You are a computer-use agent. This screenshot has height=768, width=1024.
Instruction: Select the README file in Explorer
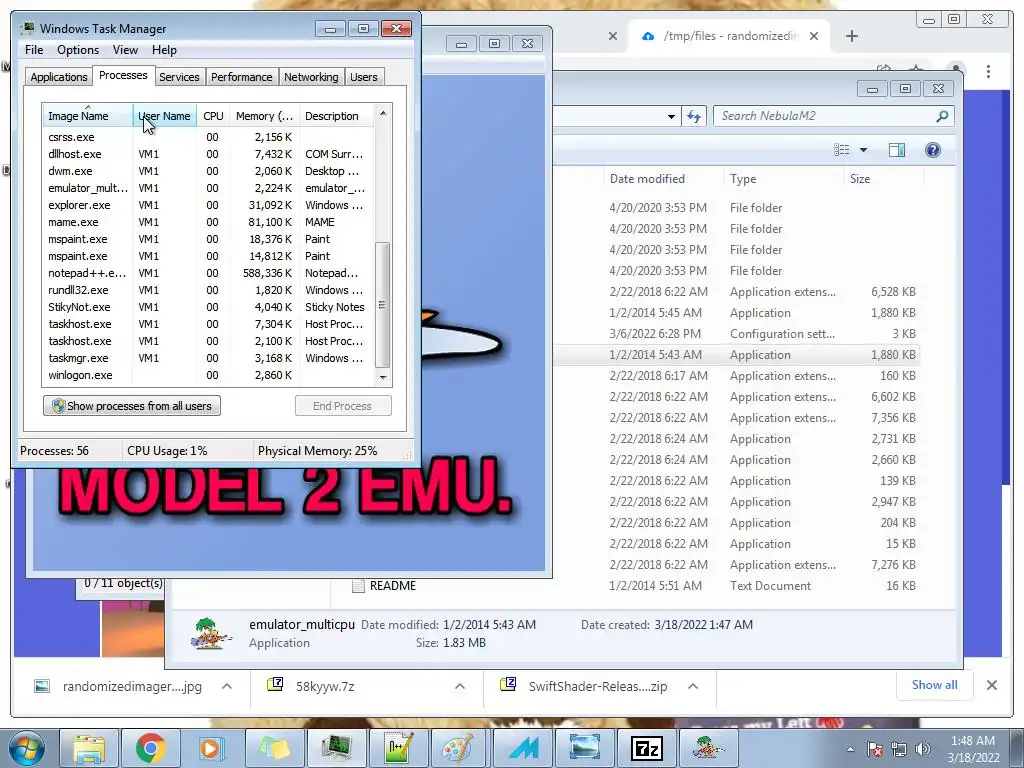click(x=392, y=586)
